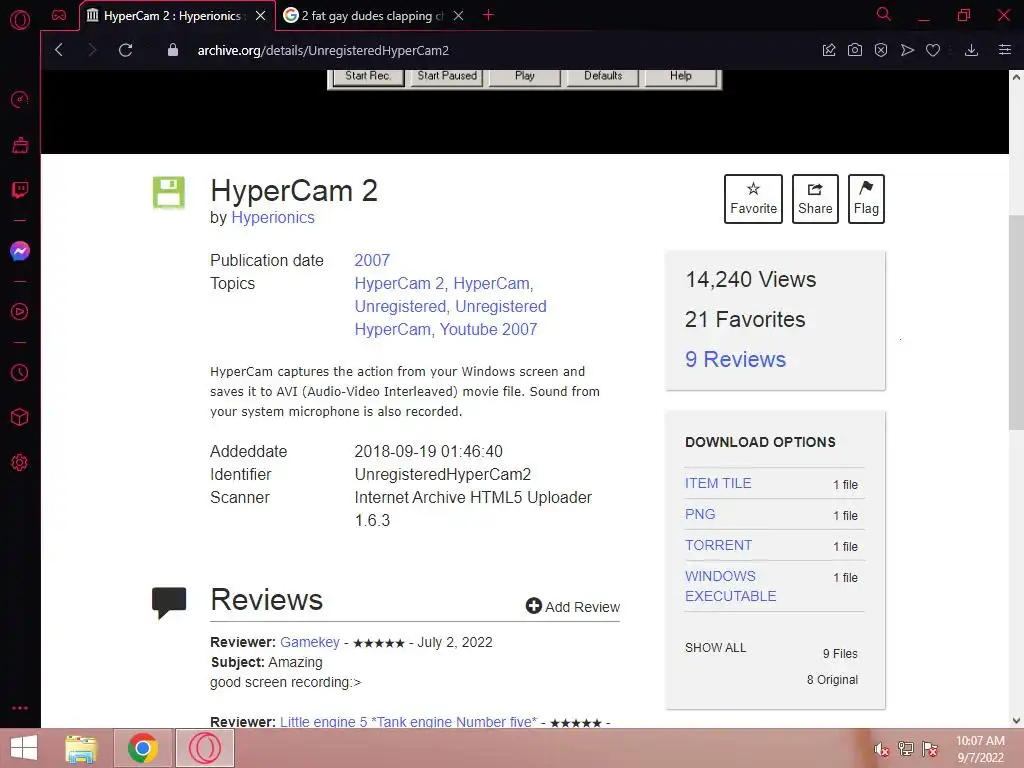1024x768 pixels.
Task: Click the address bar URL
Action: tap(323, 50)
